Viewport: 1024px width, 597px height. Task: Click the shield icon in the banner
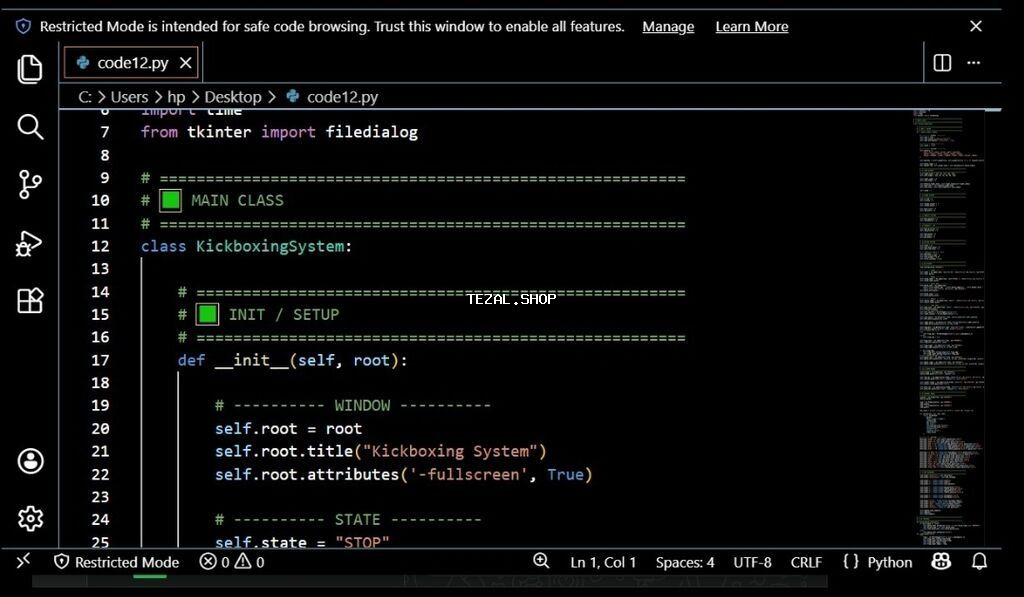(23, 26)
